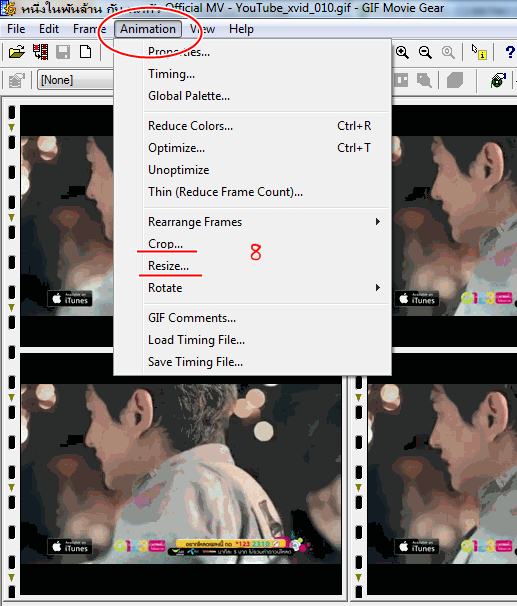Click the Zoom Out magnifier icon
The height and width of the screenshot is (606, 517).
click(425, 52)
